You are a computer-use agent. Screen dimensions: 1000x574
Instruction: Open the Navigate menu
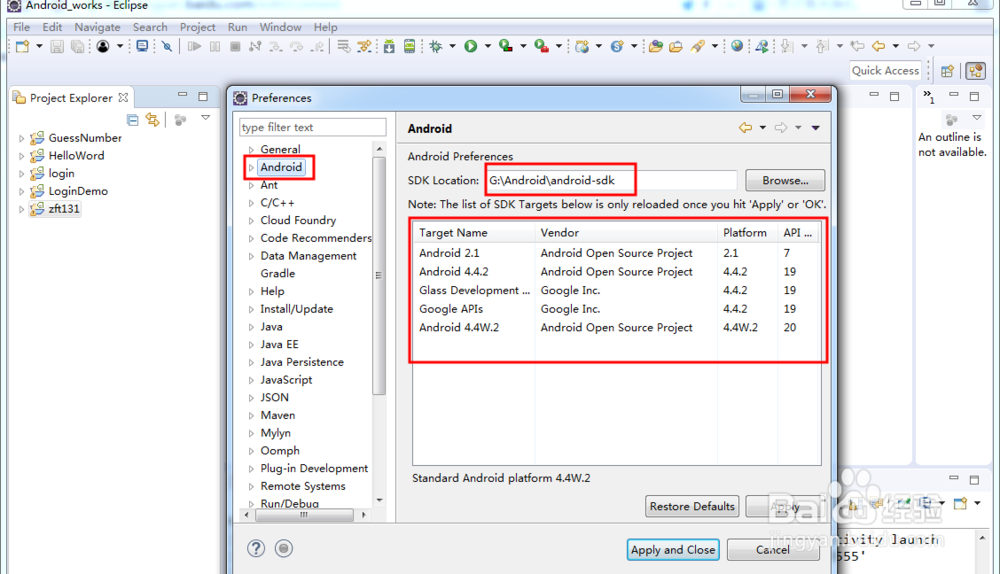coord(98,27)
